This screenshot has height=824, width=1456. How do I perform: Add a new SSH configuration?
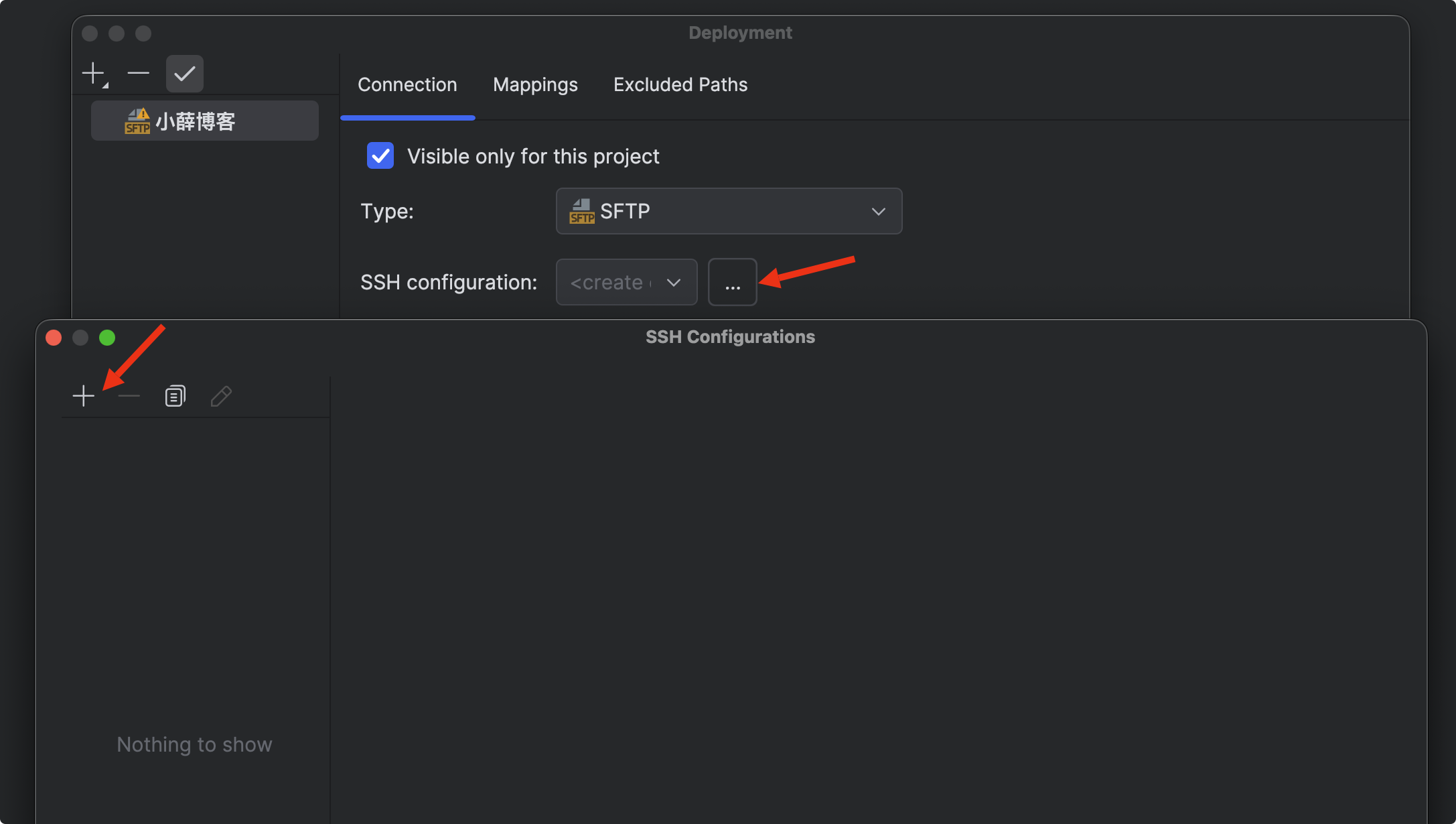point(83,396)
